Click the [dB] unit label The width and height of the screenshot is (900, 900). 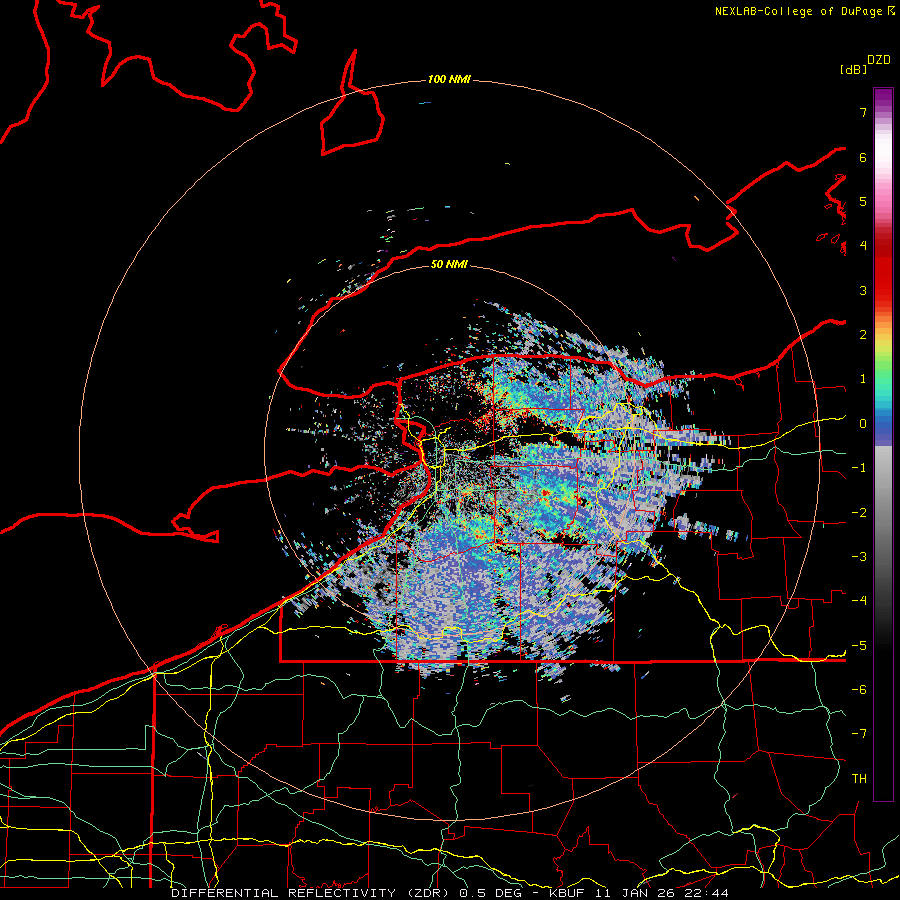[853, 69]
